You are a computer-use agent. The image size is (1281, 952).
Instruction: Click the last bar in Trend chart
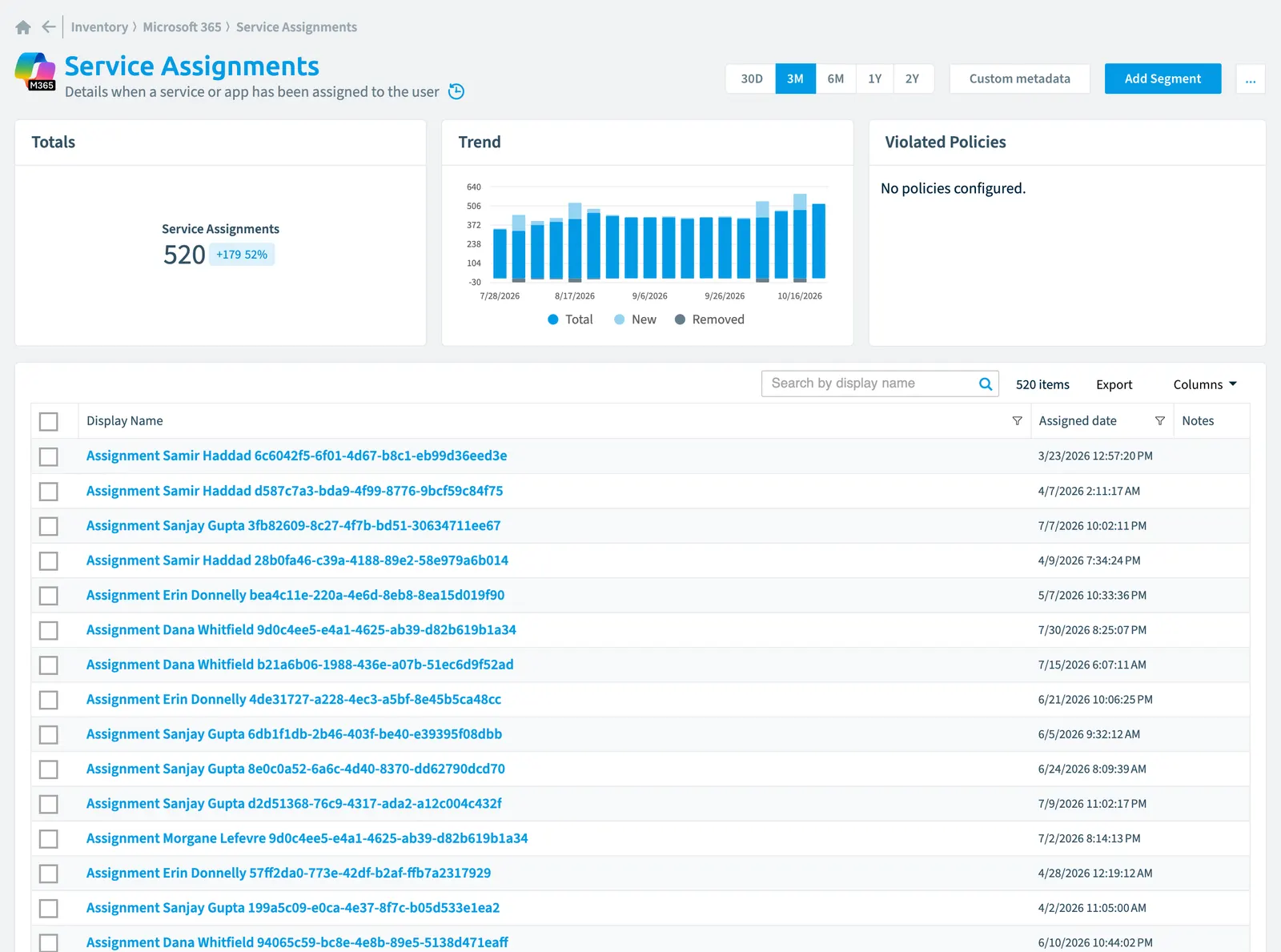pyautogui.click(x=818, y=241)
